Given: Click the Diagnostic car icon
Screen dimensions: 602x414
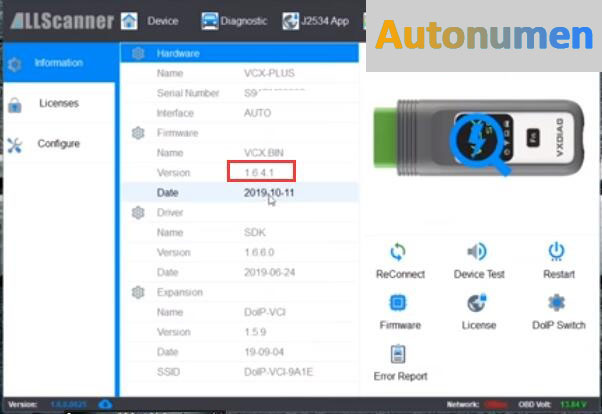Looking at the screenshot, I should click(210, 21).
